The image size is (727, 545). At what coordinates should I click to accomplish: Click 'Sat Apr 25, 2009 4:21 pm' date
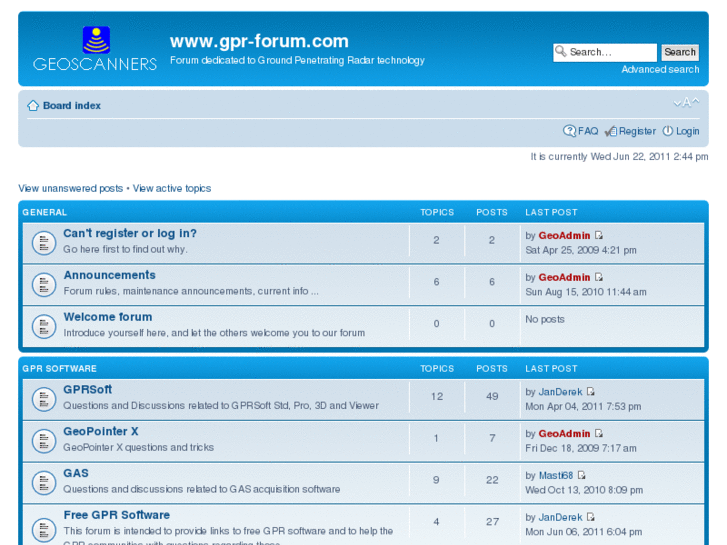pyautogui.click(x=581, y=250)
